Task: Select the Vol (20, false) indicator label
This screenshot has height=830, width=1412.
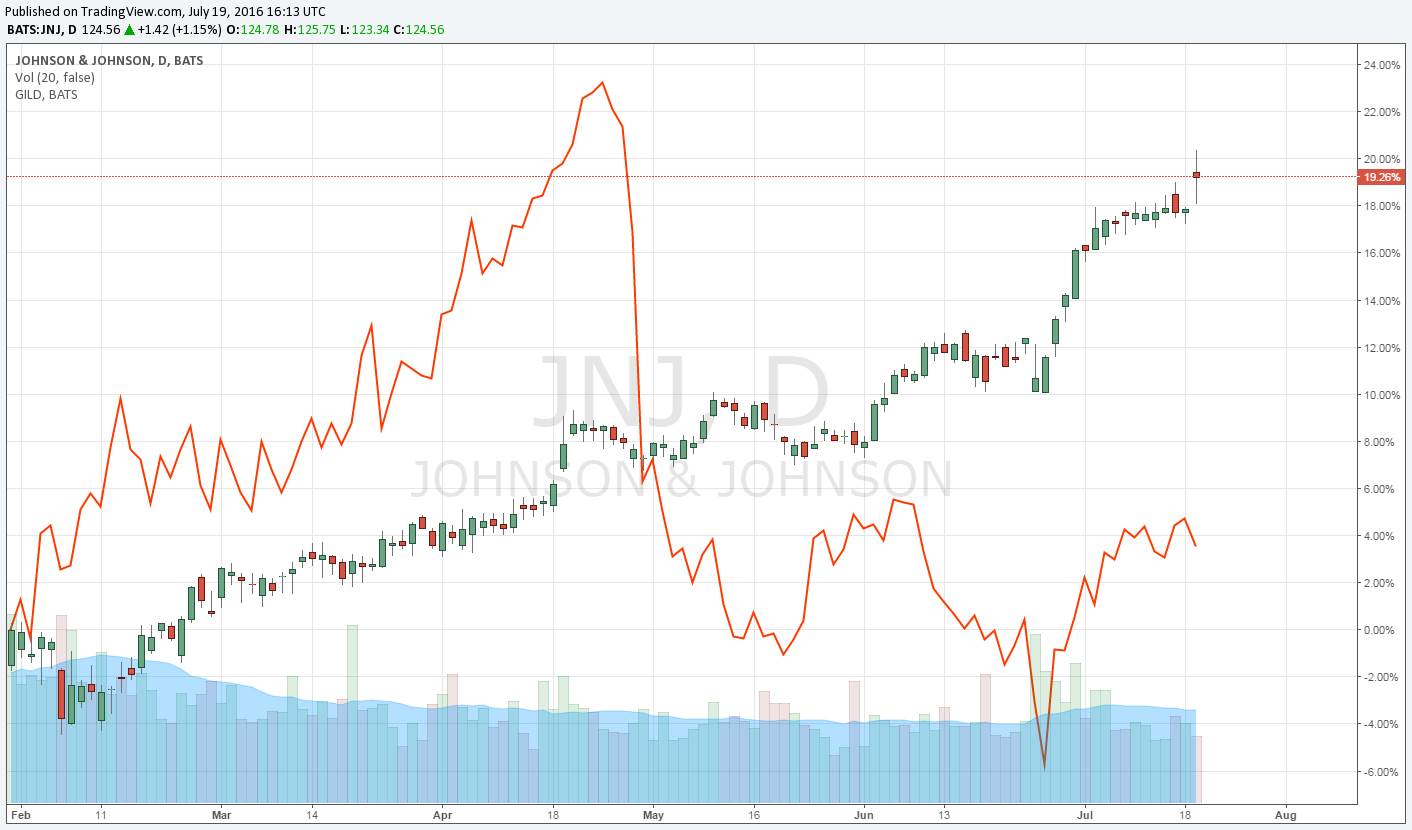Action: pyautogui.click(x=55, y=78)
